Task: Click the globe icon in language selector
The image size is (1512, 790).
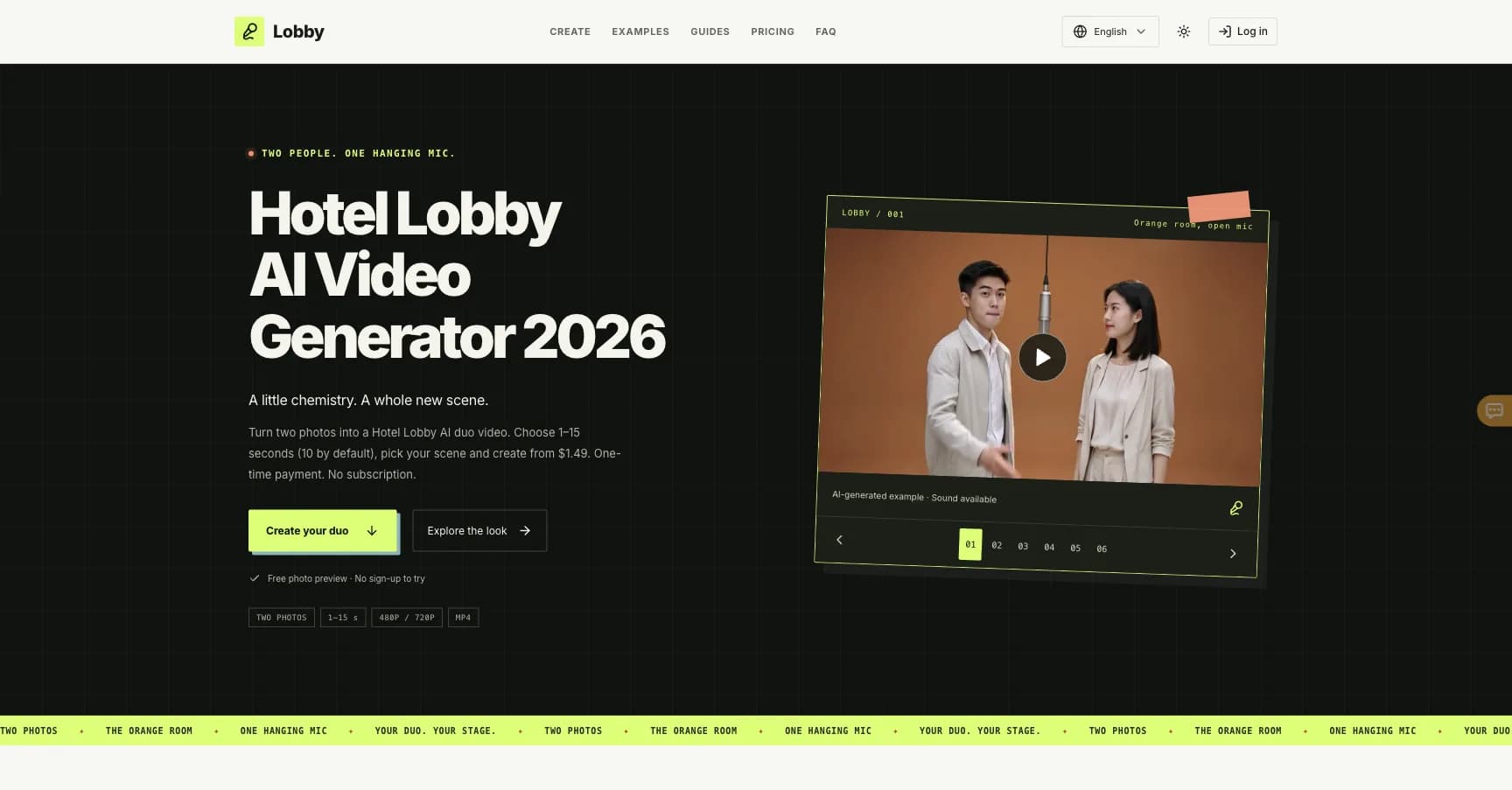Action: coord(1080,31)
